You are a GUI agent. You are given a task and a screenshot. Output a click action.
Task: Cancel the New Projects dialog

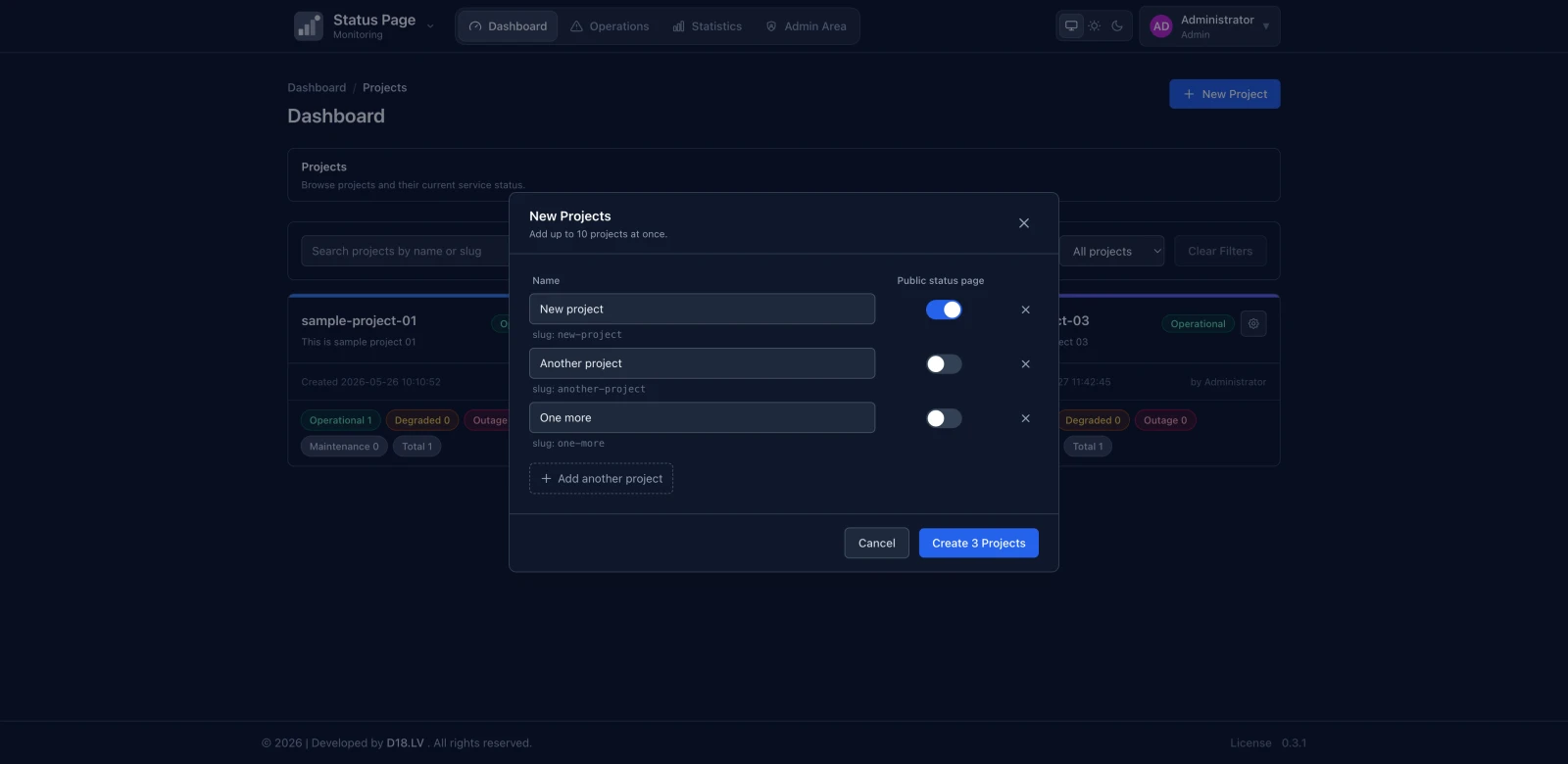tap(876, 544)
